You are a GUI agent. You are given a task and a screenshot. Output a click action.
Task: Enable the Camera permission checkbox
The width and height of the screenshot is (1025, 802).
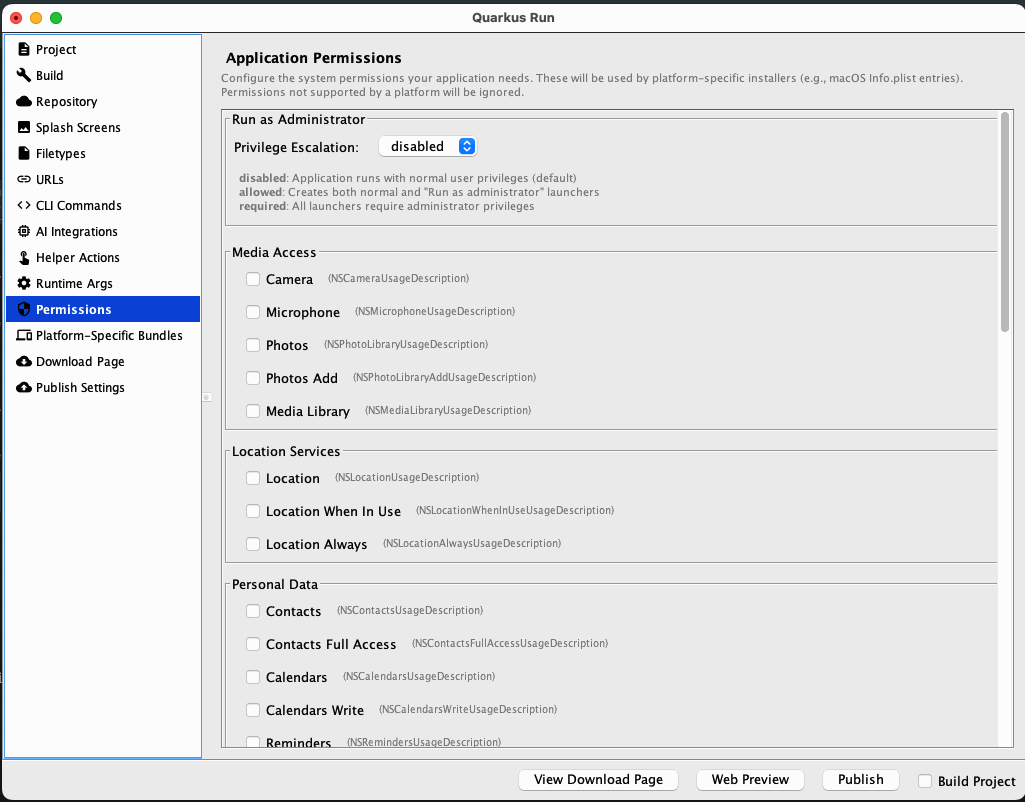253,279
